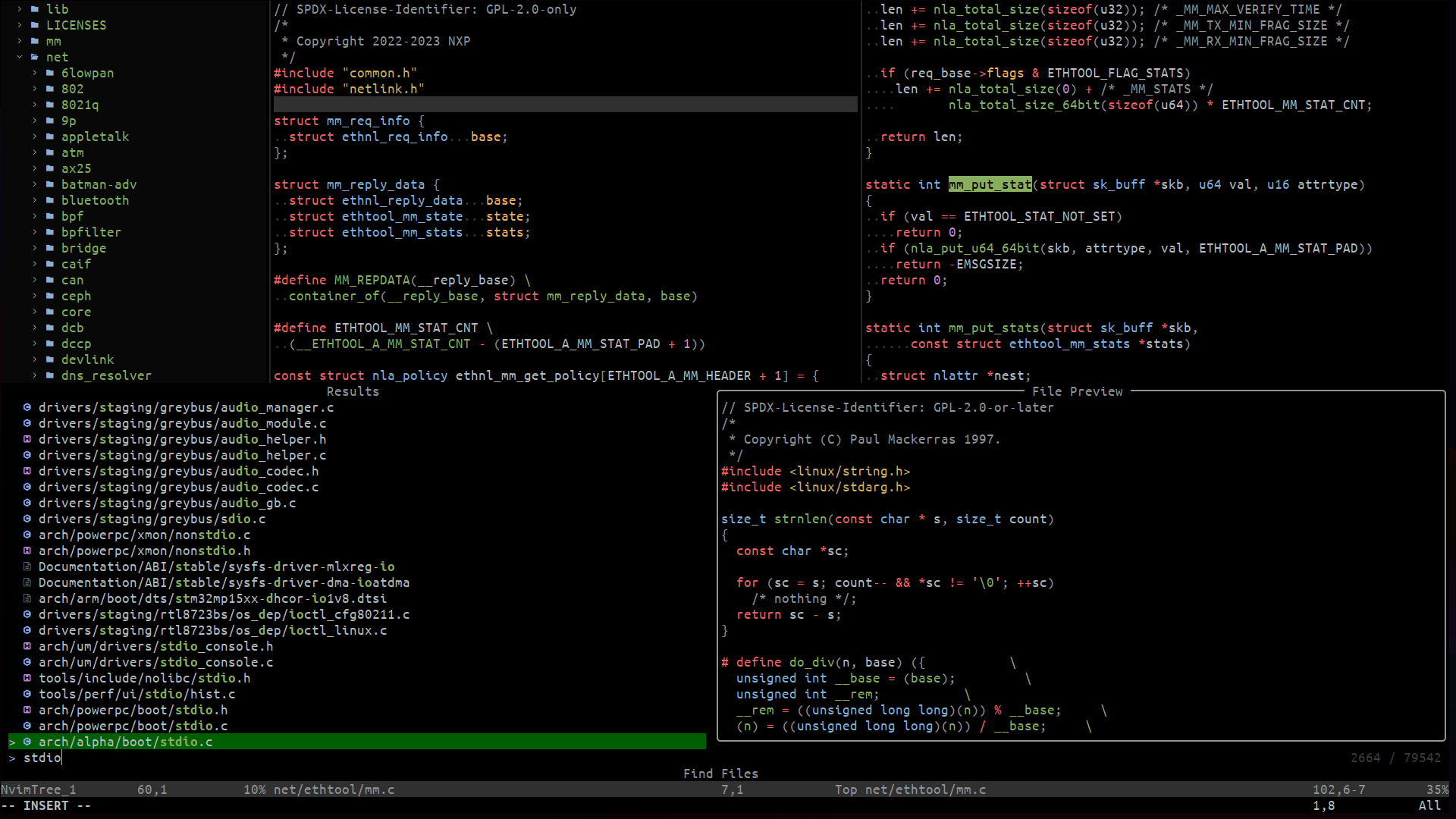Click the folder icon next to lib
This screenshot has width=1456, height=819.
pyautogui.click(x=35, y=9)
